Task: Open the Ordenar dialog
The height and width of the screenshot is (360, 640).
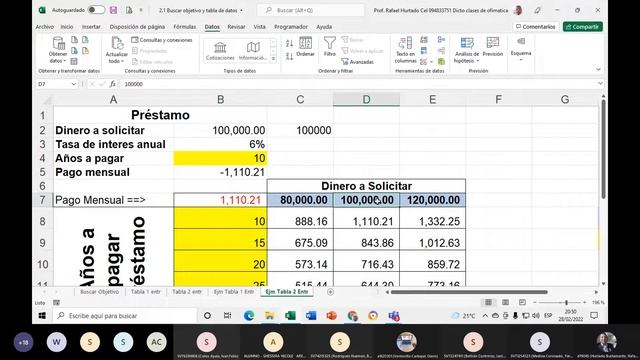Action: [x=305, y=47]
